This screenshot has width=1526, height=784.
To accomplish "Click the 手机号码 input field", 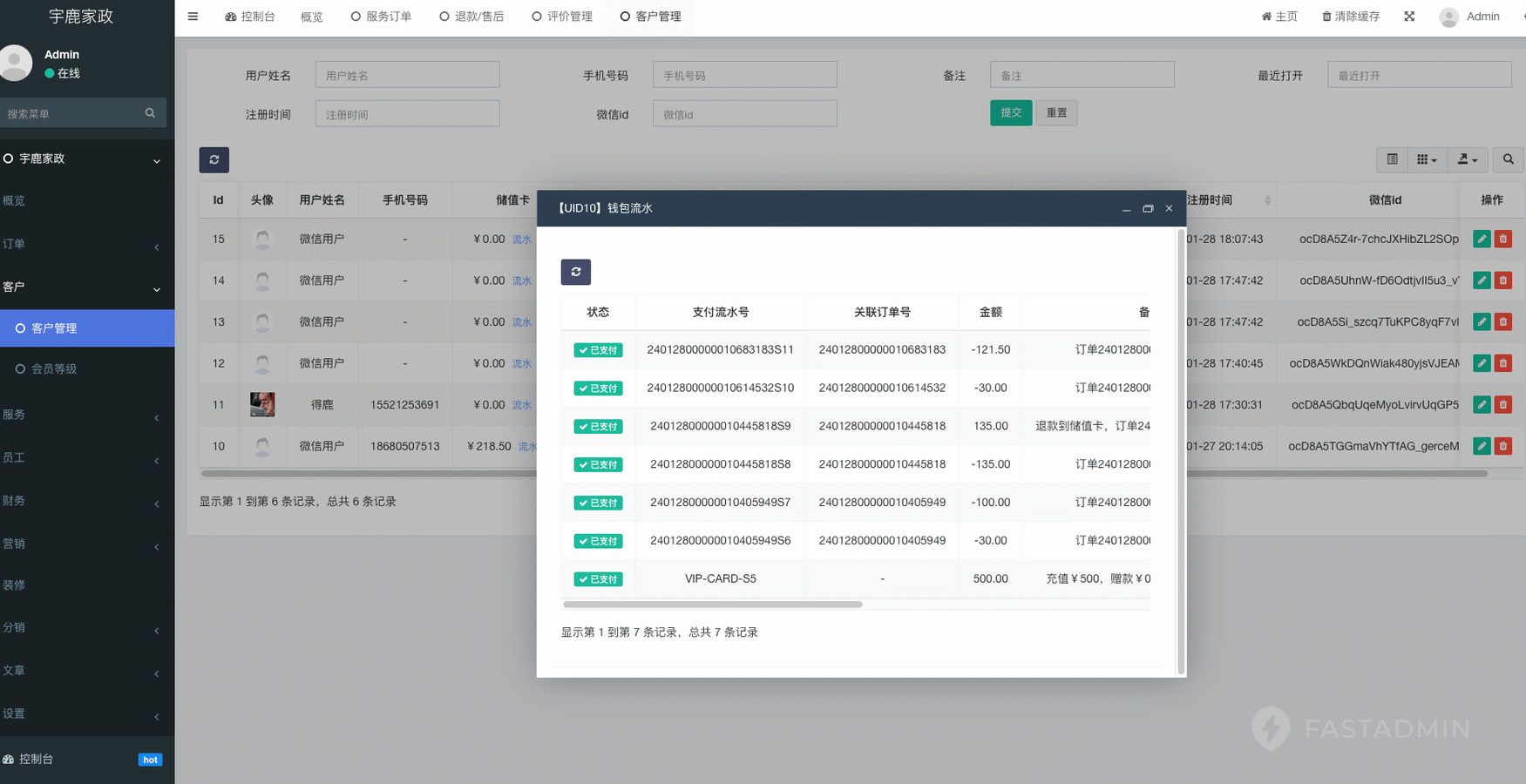I will click(744, 75).
